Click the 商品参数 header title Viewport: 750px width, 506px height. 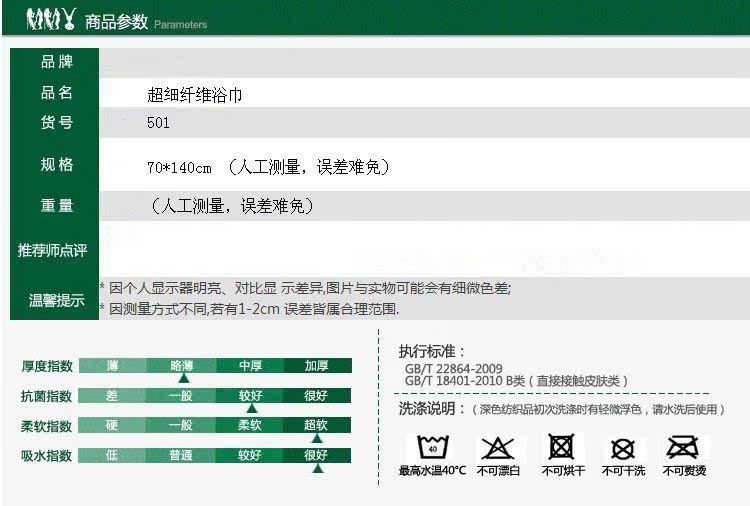116,22
